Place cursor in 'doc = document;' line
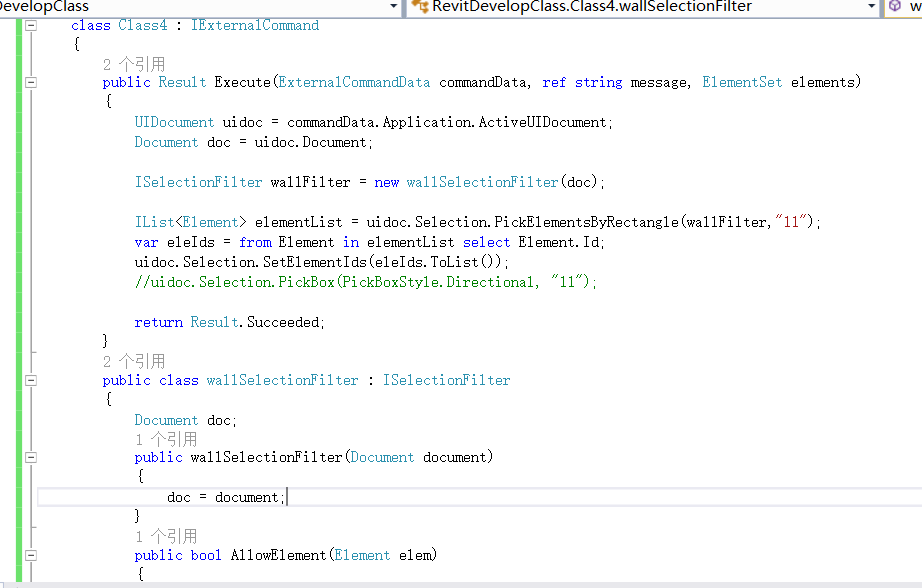922x588 pixels. coord(226,497)
